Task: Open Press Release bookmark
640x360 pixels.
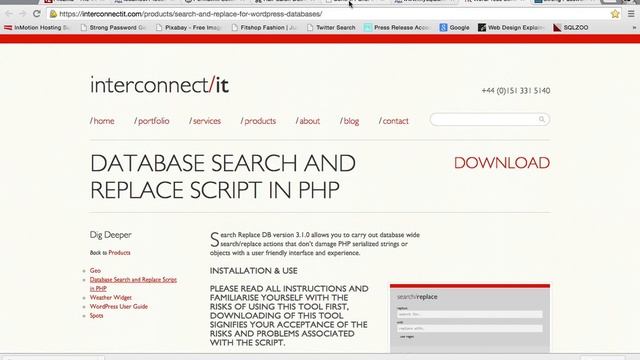Action: click(397, 27)
